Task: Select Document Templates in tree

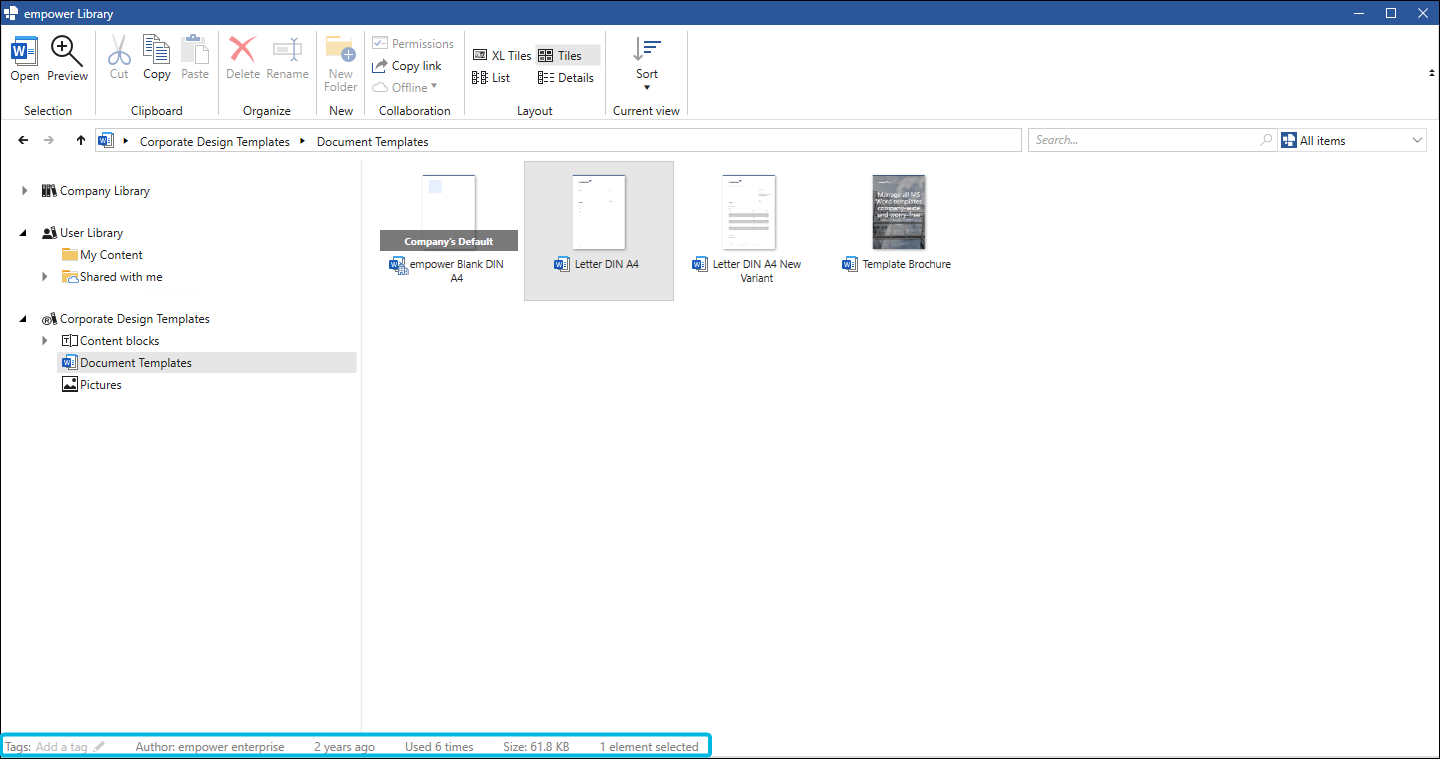Action: (206, 363)
